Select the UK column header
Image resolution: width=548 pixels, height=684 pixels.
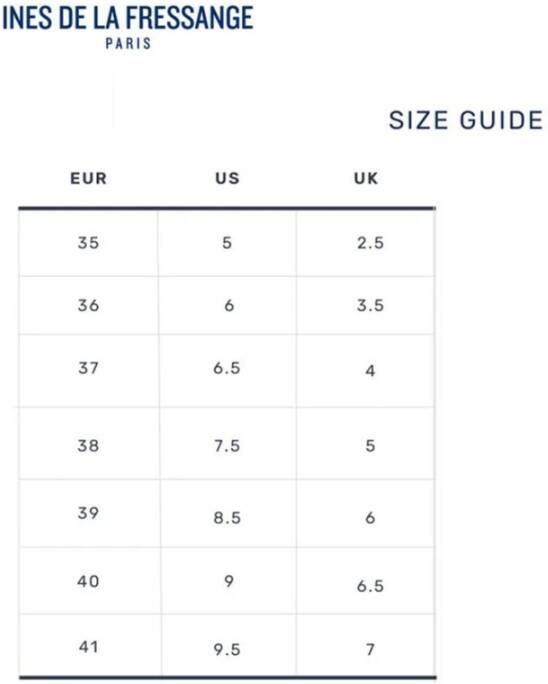366,178
